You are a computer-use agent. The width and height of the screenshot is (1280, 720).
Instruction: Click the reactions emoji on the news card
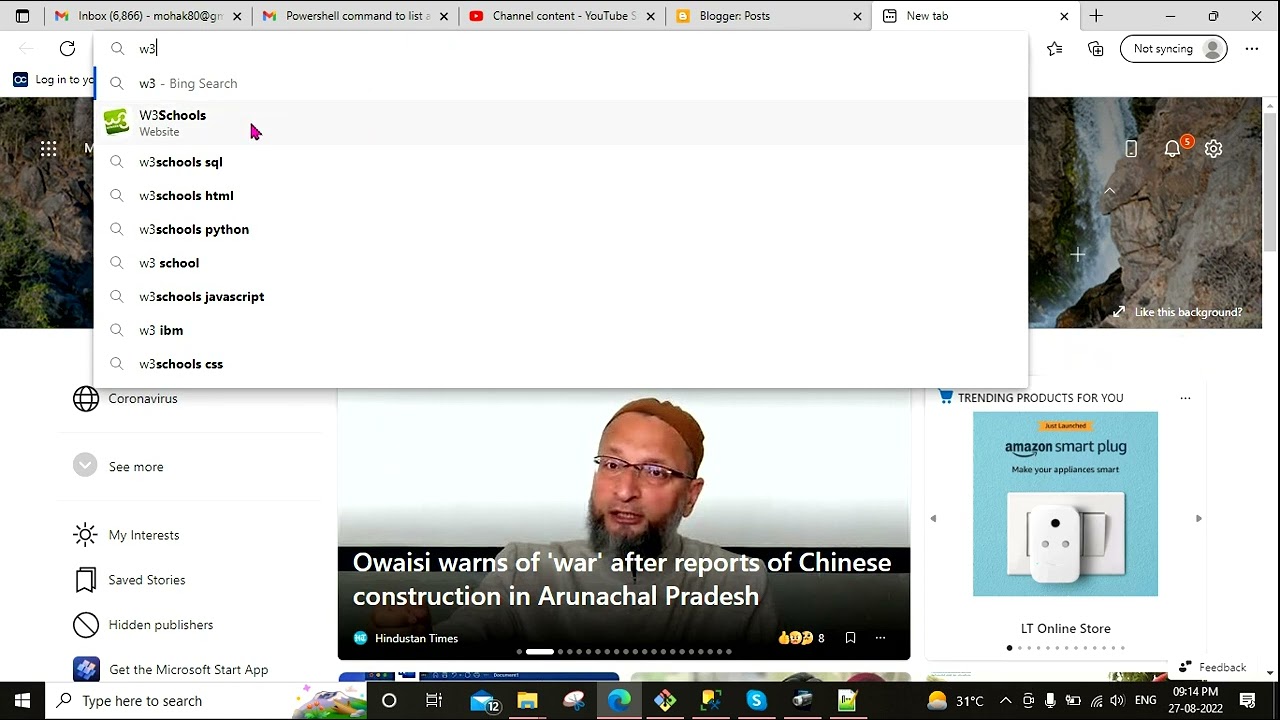point(795,638)
